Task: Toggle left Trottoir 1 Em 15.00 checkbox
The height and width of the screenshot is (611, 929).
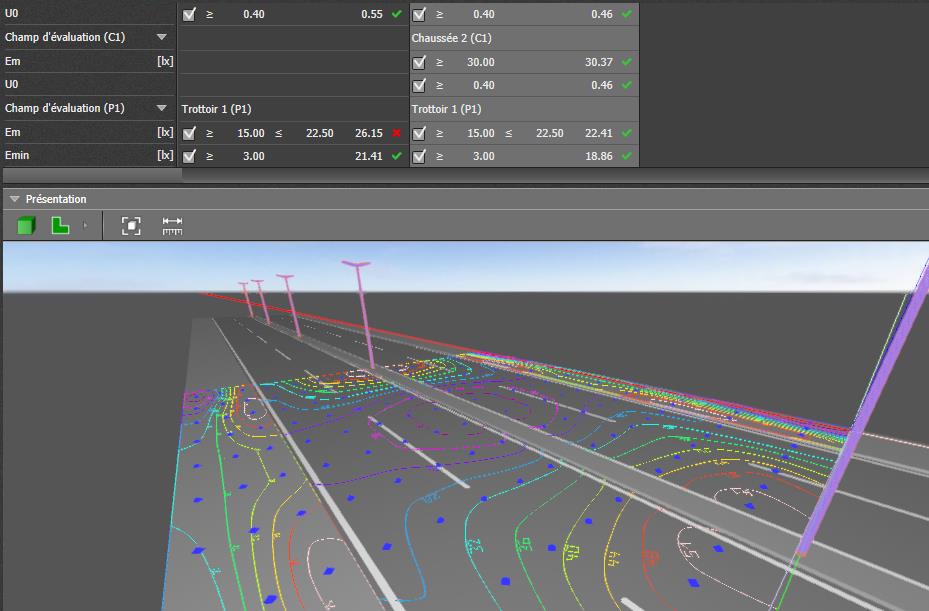Action: [x=189, y=133]
